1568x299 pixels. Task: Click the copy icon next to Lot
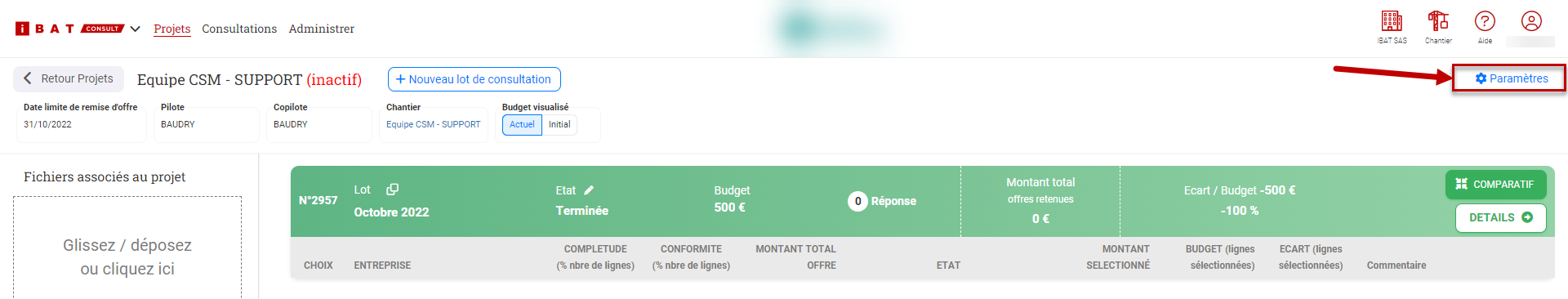click(392, 190)
